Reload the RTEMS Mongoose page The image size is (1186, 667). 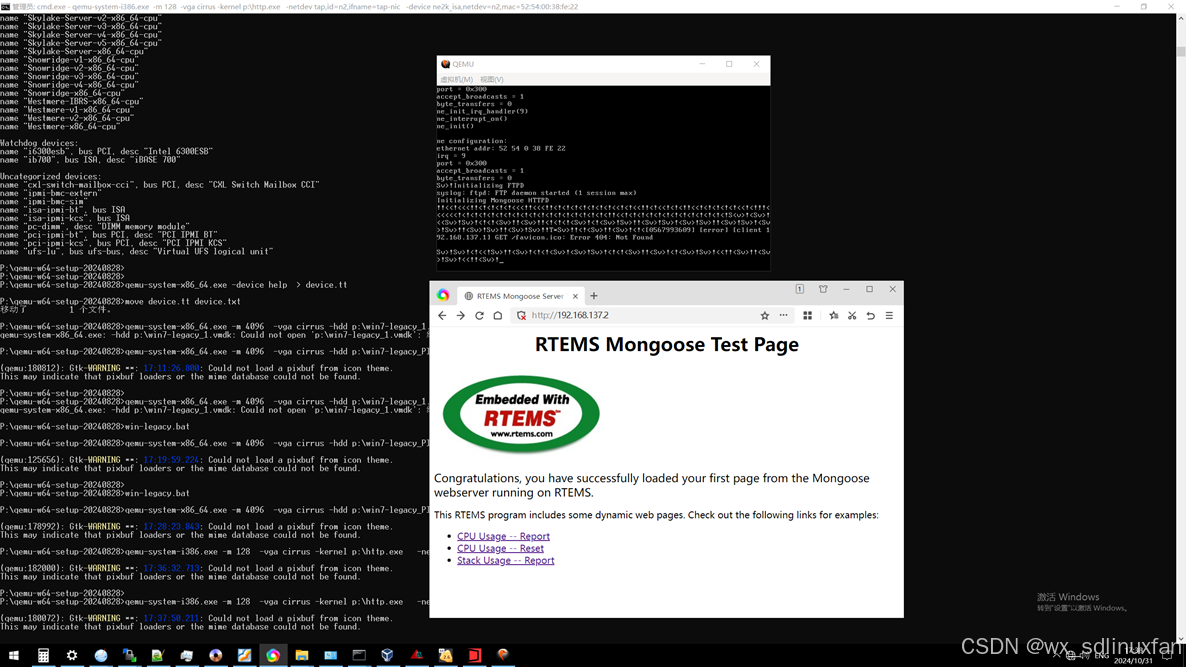[x=479, y=315]
